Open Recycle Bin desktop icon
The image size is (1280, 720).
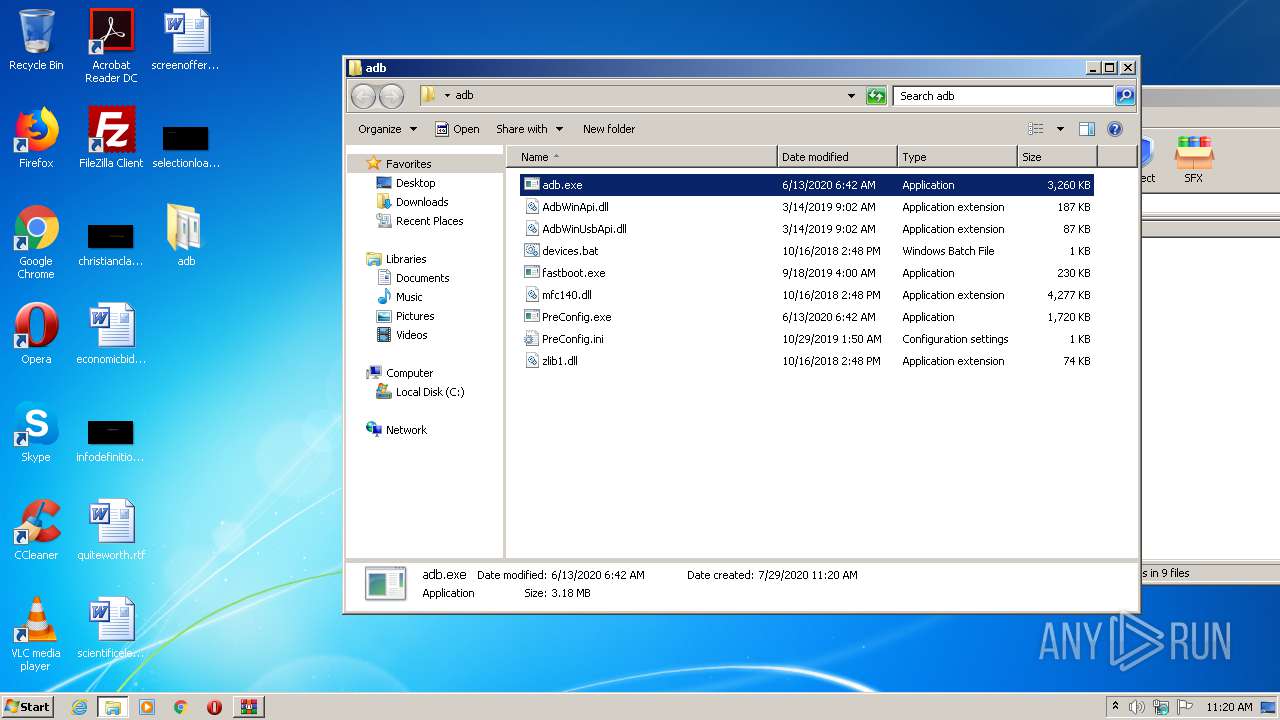pyautogui.click(x=36, y=40)
